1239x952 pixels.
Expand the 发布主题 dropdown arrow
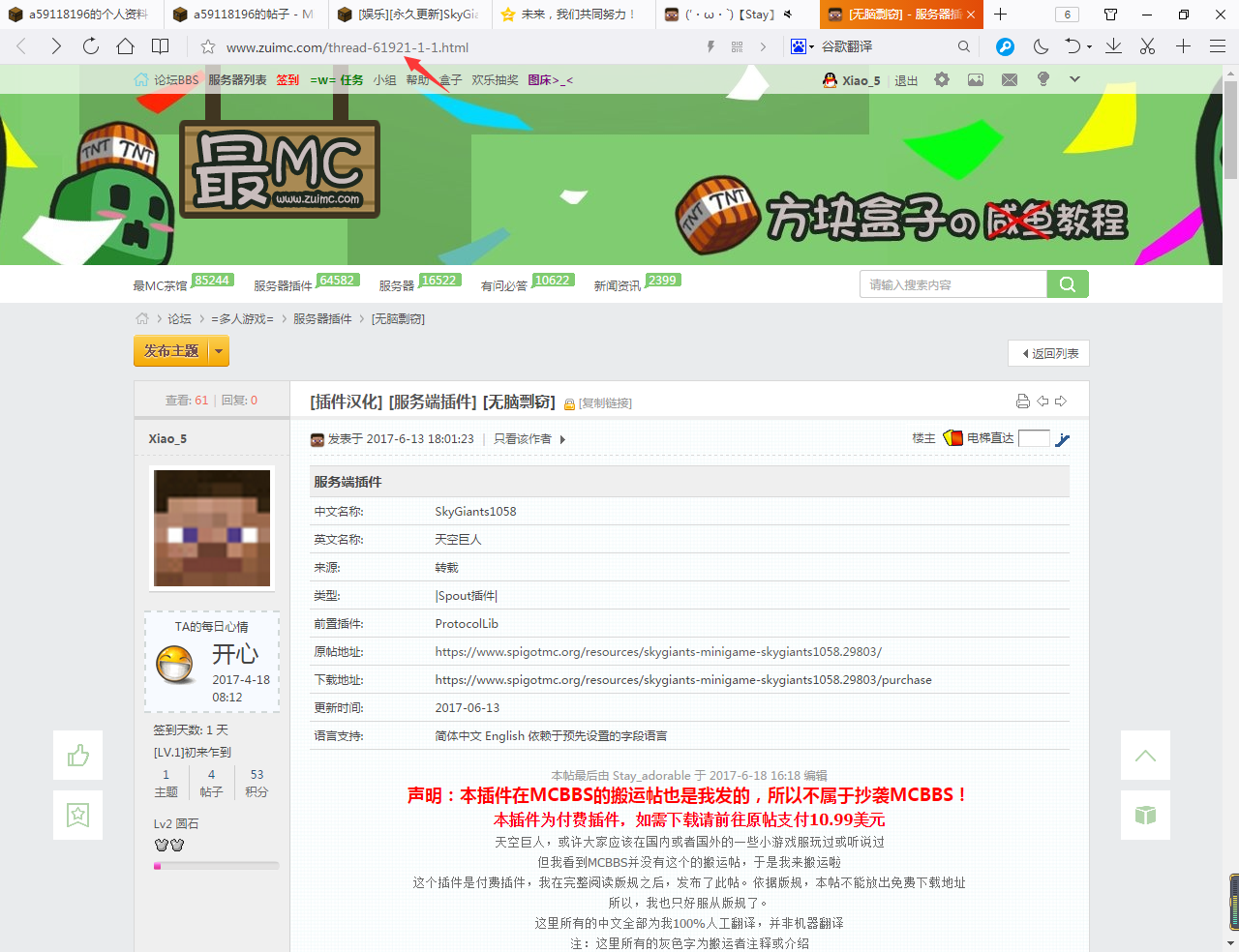[x=219, y=351]
